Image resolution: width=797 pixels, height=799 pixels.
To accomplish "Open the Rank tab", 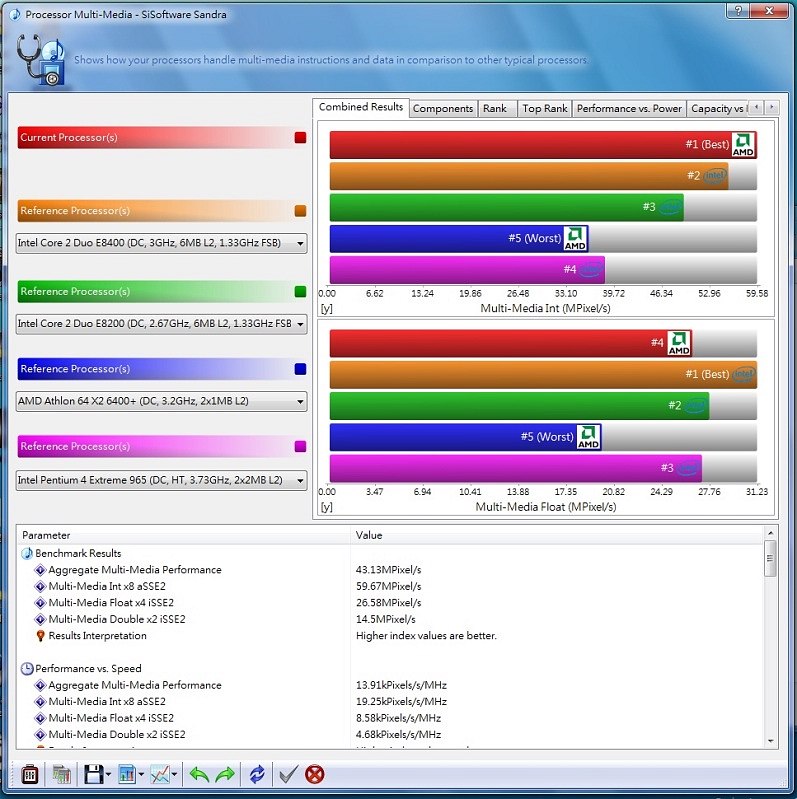I will pyautogui.click(x=495, y=109).
